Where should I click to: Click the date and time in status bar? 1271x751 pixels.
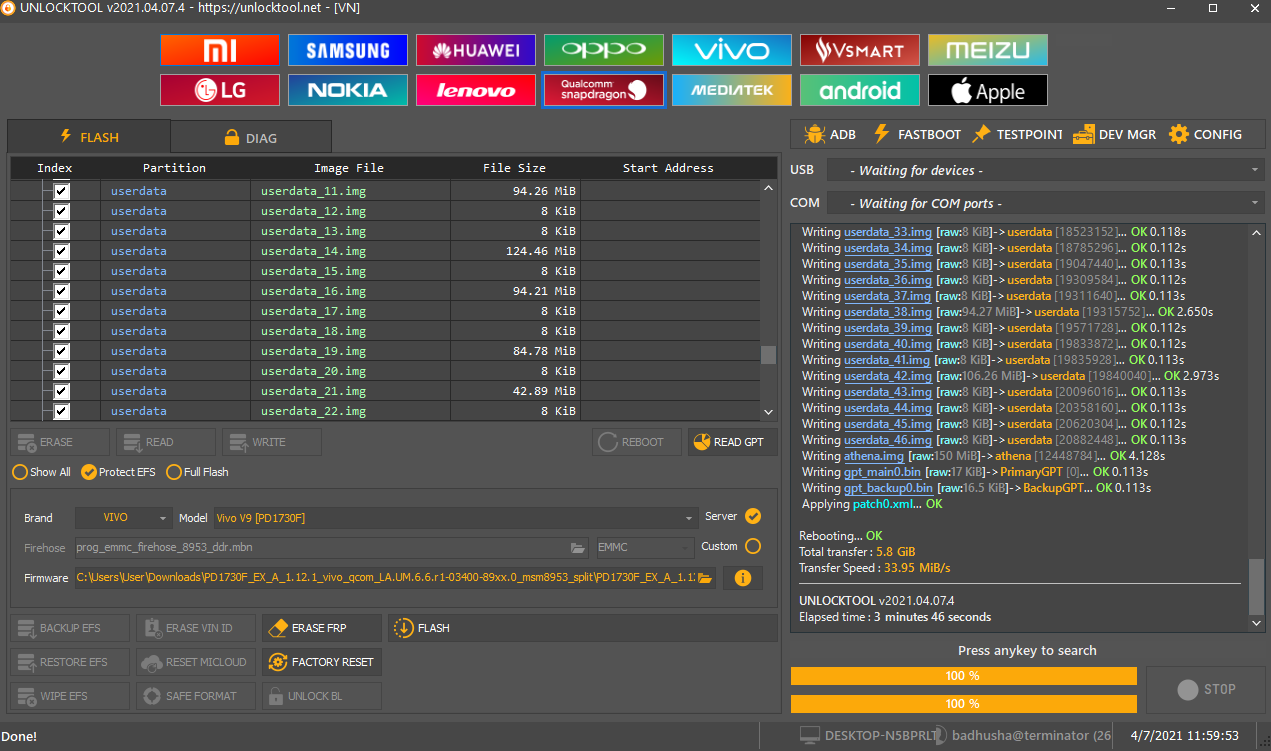(x=1186, y=735)
